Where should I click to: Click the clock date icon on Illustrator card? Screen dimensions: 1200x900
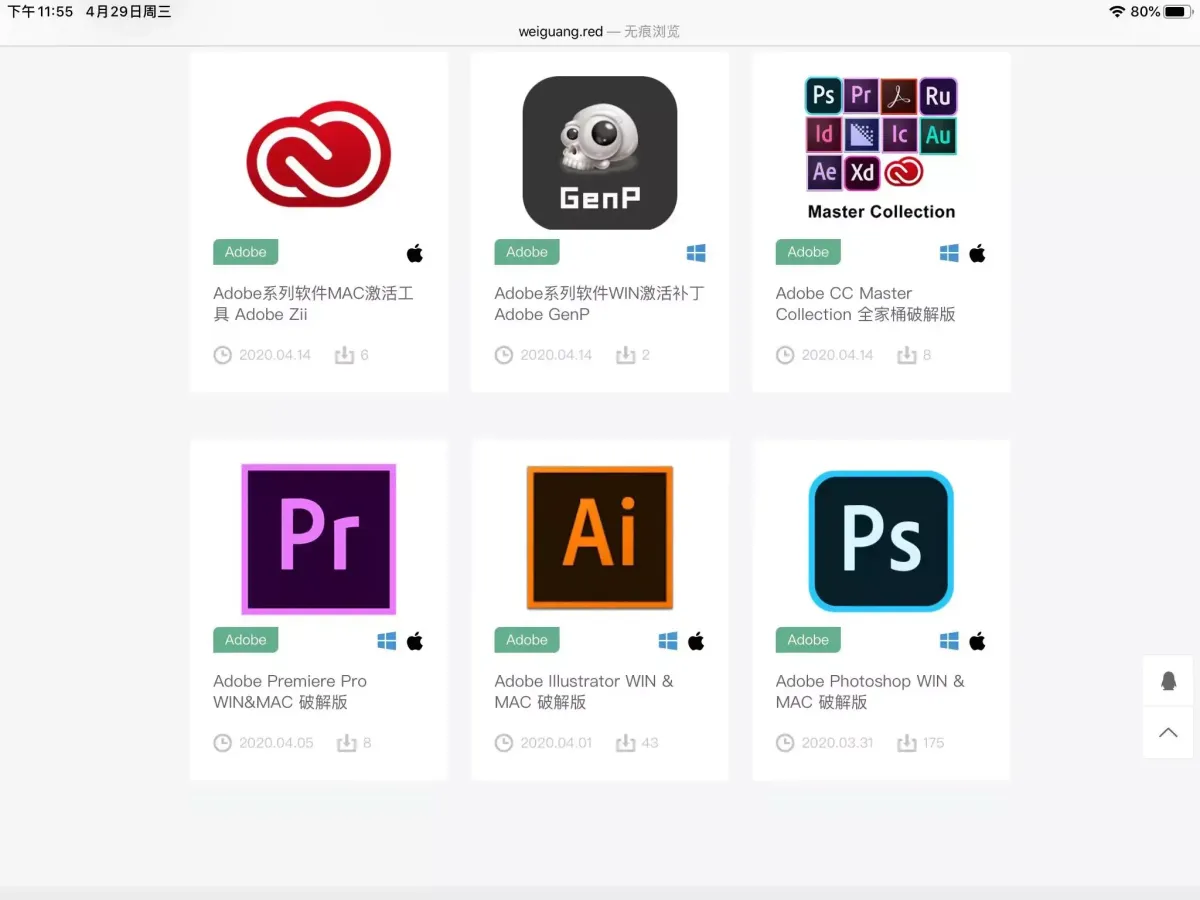tap(504, 743)
